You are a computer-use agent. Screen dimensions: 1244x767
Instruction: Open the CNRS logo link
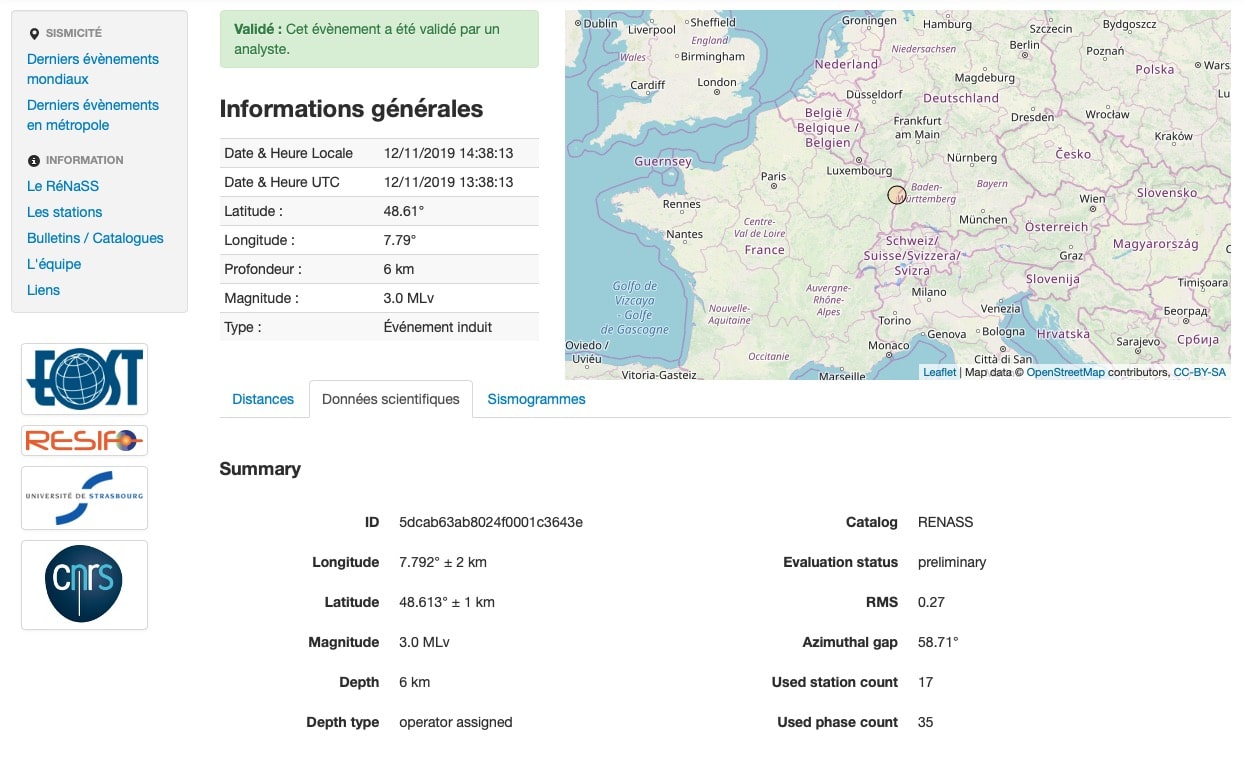tap(84, 585)
